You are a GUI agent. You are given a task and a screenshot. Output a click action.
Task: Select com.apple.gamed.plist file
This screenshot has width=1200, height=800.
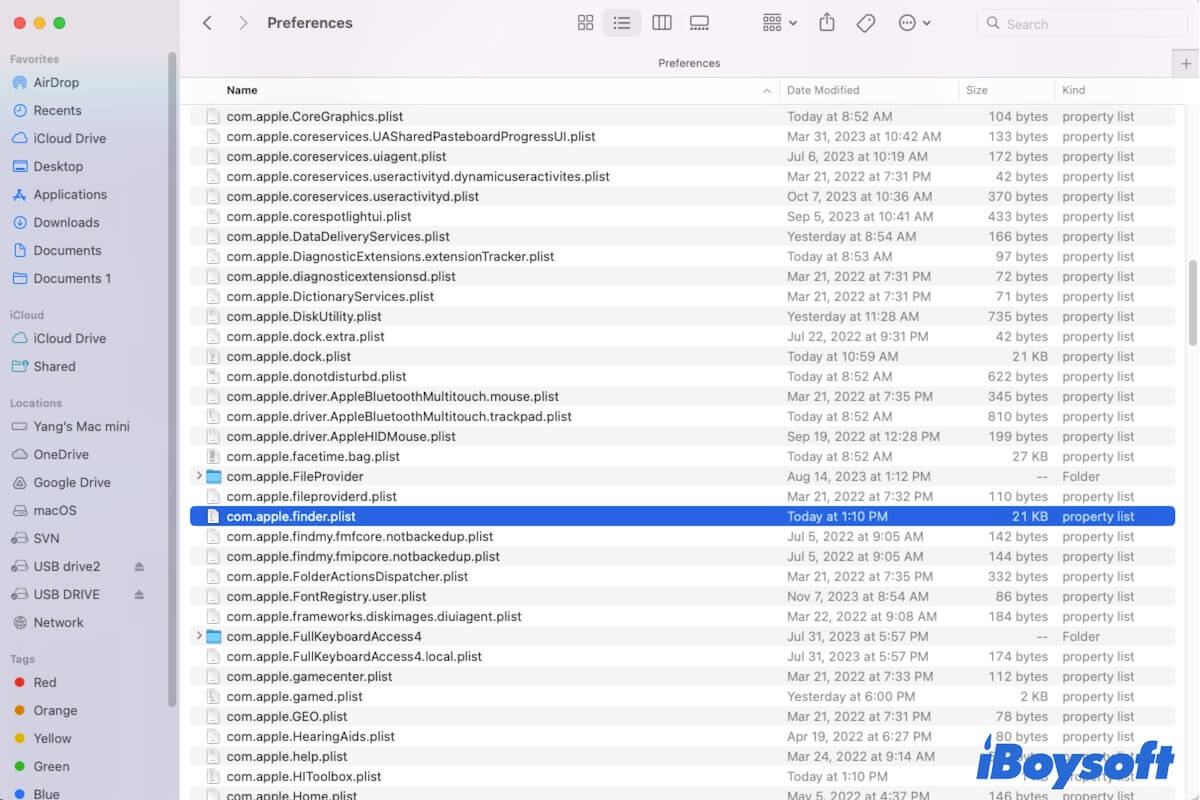click(x=682, y=697)
